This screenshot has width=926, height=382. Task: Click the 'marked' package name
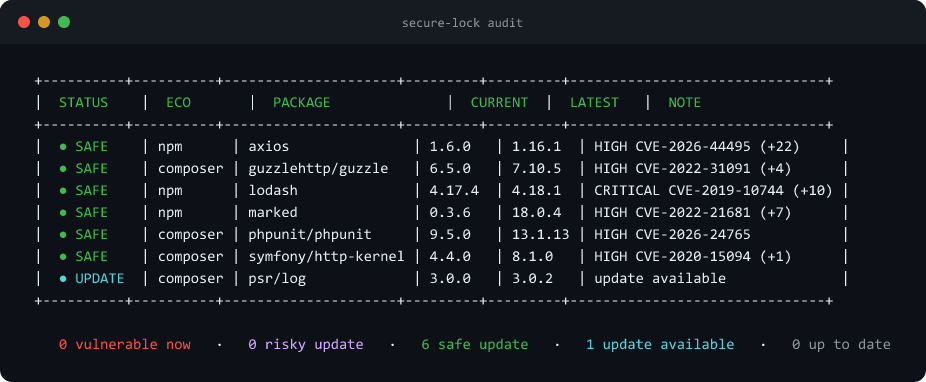[x=273, y=213]
